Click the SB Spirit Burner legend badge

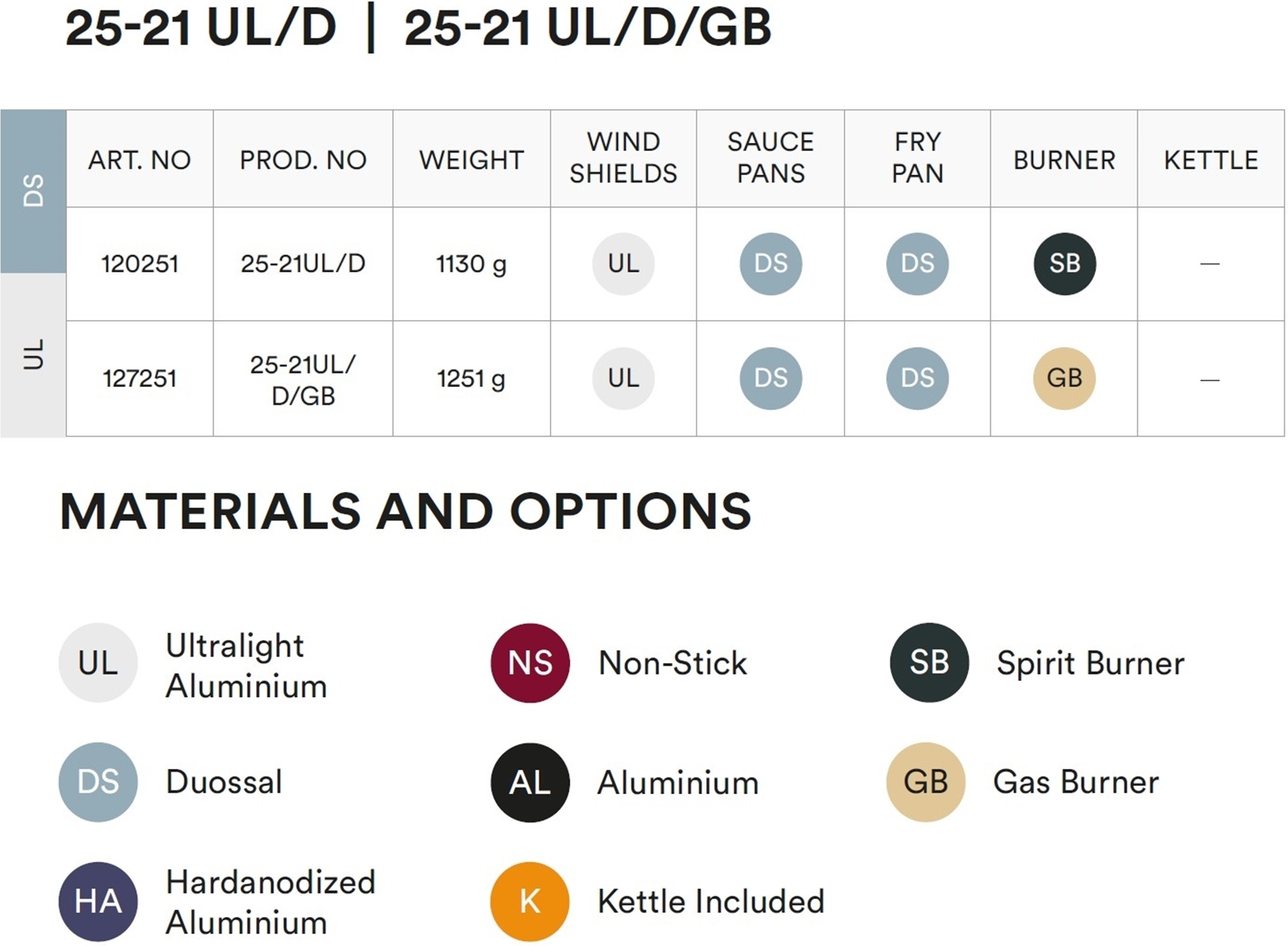pyautogui.click(x=929, y=662)
